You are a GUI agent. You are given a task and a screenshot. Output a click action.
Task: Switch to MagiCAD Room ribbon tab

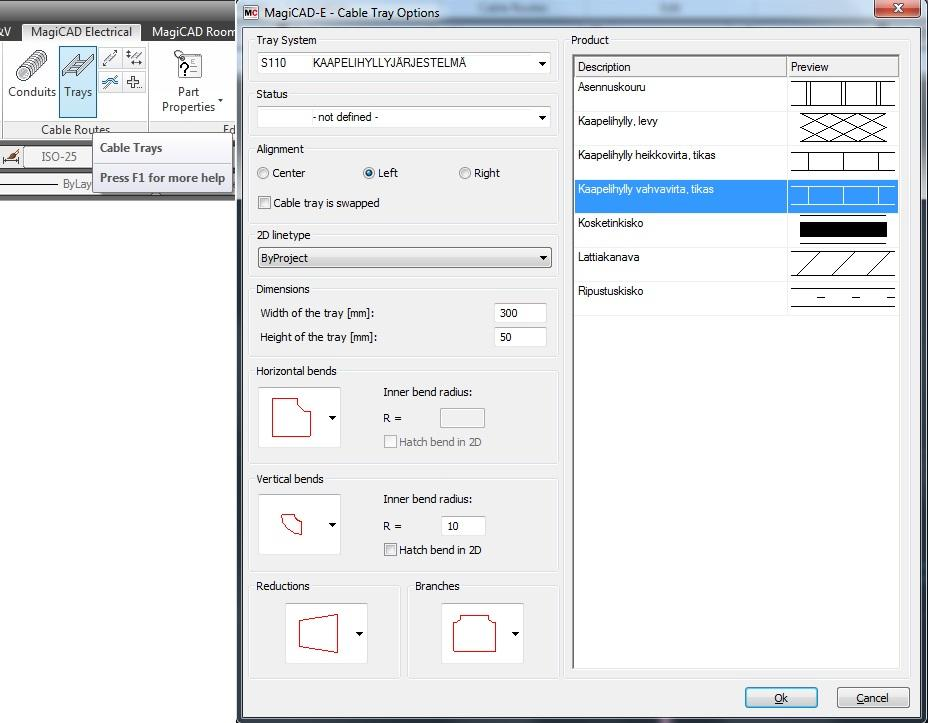pos(193,32)
